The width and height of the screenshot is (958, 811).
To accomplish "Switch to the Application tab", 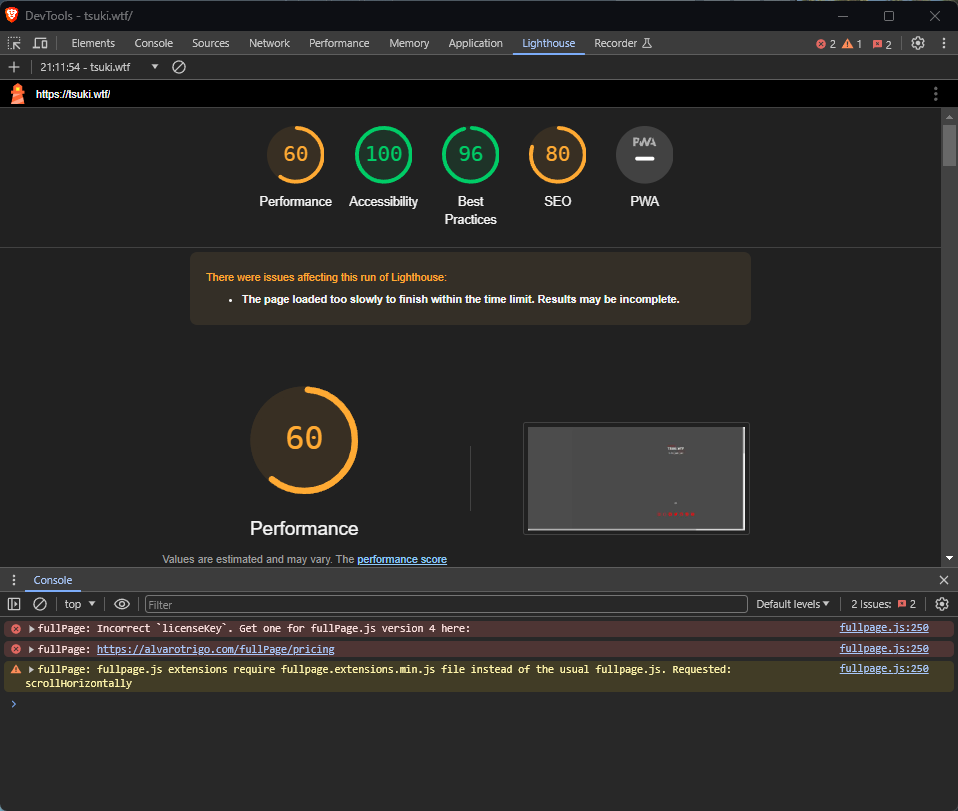I will tap(475, 43).
